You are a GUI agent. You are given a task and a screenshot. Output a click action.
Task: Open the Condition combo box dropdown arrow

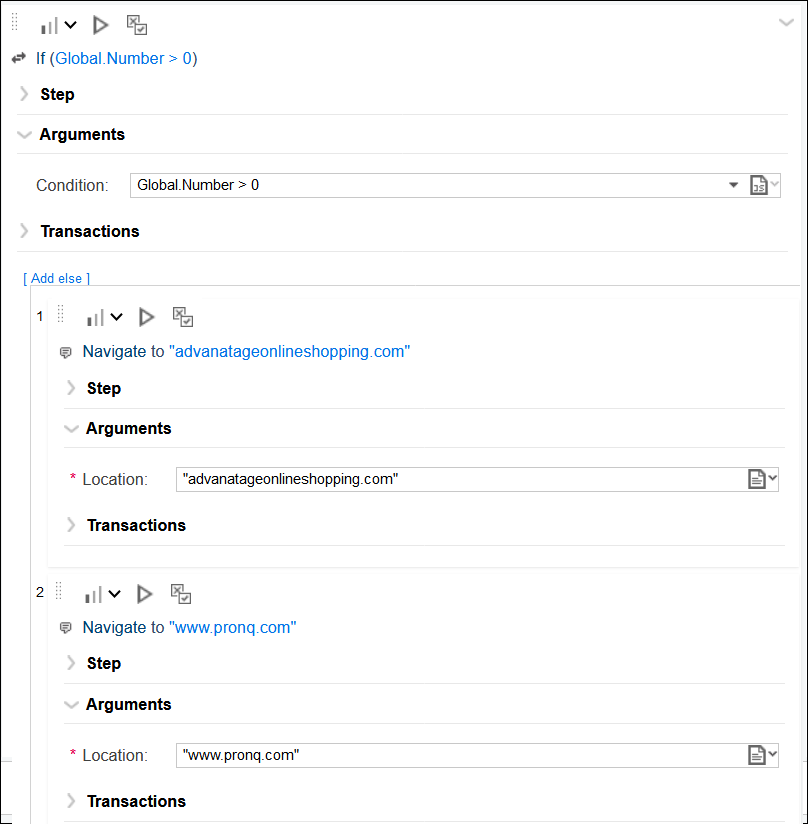click(733, 185)
